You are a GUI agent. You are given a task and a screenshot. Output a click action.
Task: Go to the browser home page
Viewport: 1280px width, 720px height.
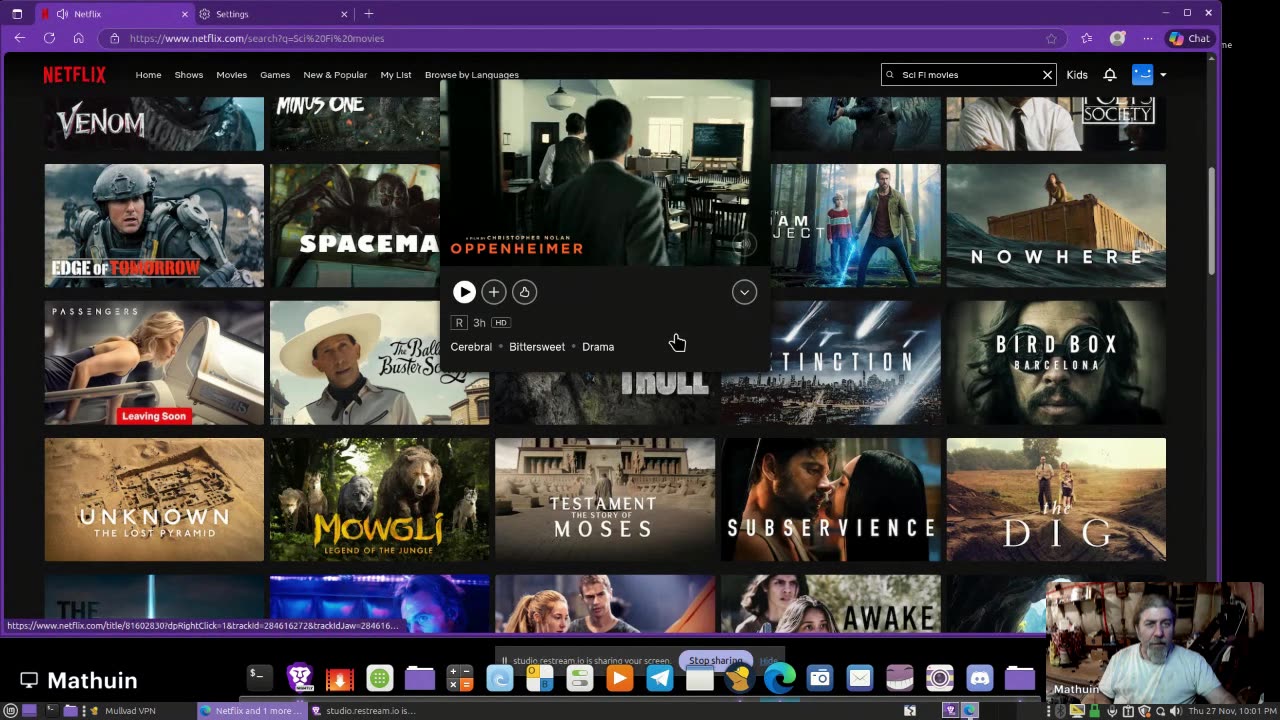click(x=78, y=38)
